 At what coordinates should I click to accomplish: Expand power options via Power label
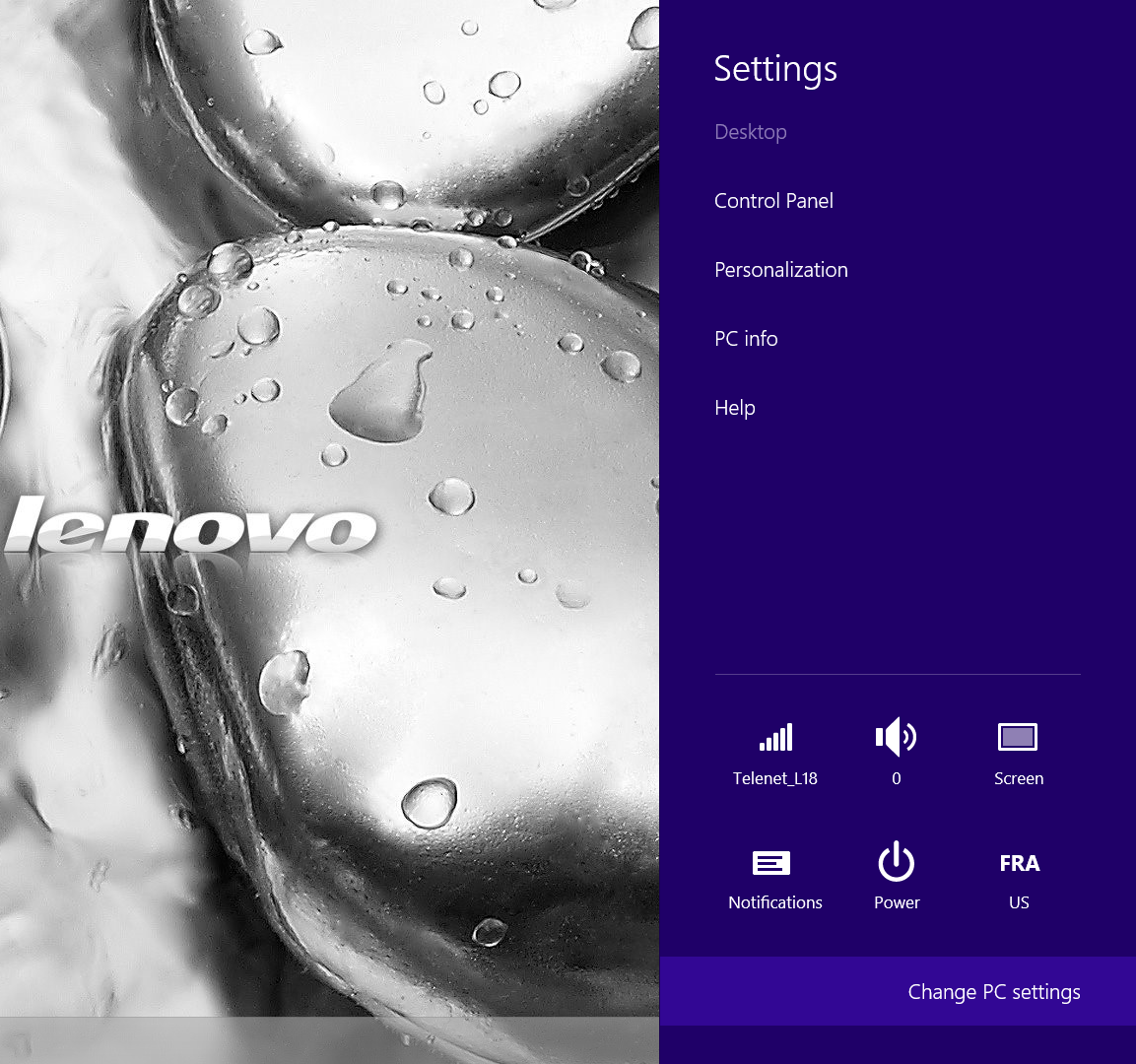(x=897, y=902)
